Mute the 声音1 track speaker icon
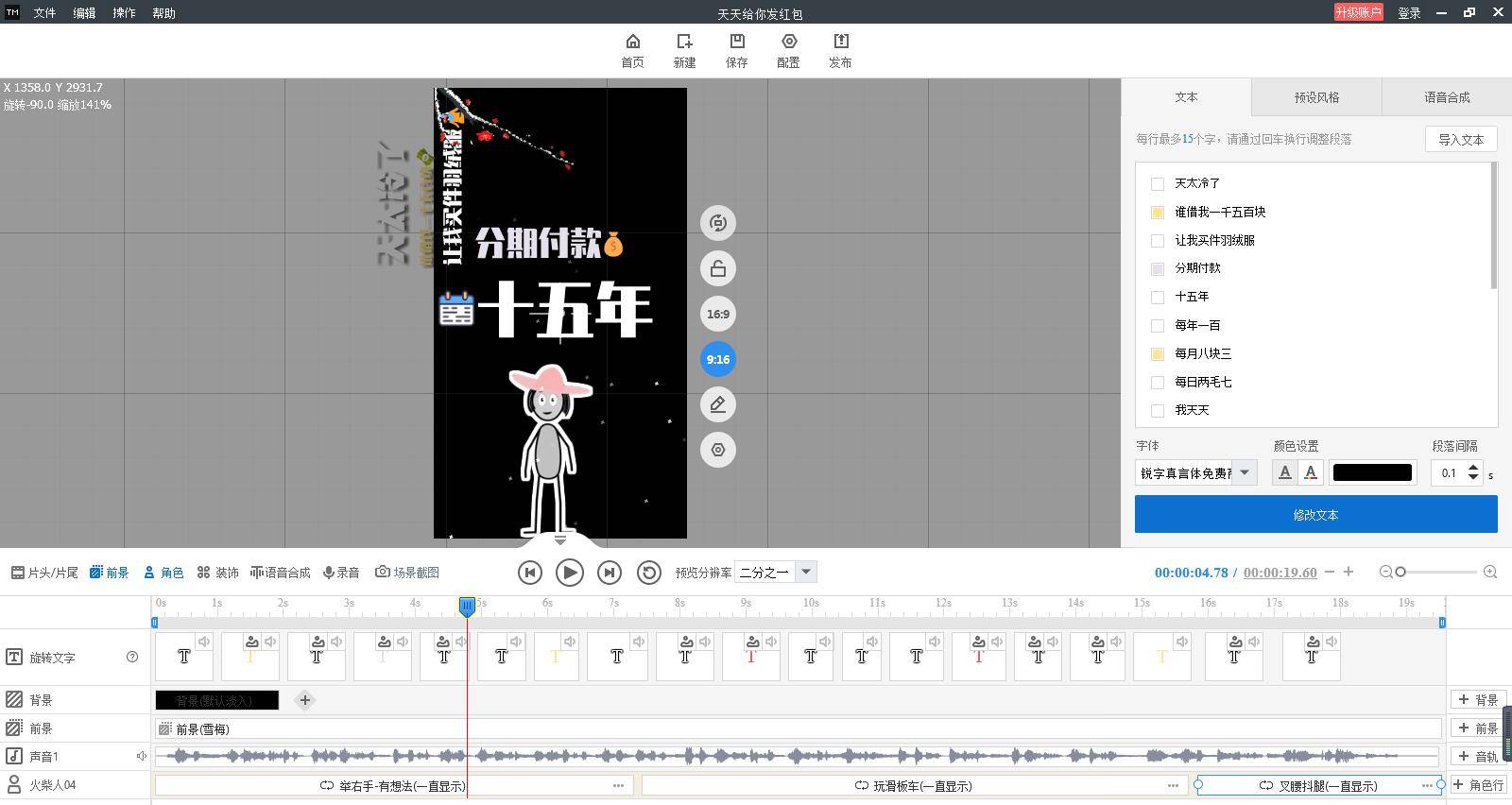This screenshot has width=1512, height=805. pyautogui.click(x=141, y=756)
